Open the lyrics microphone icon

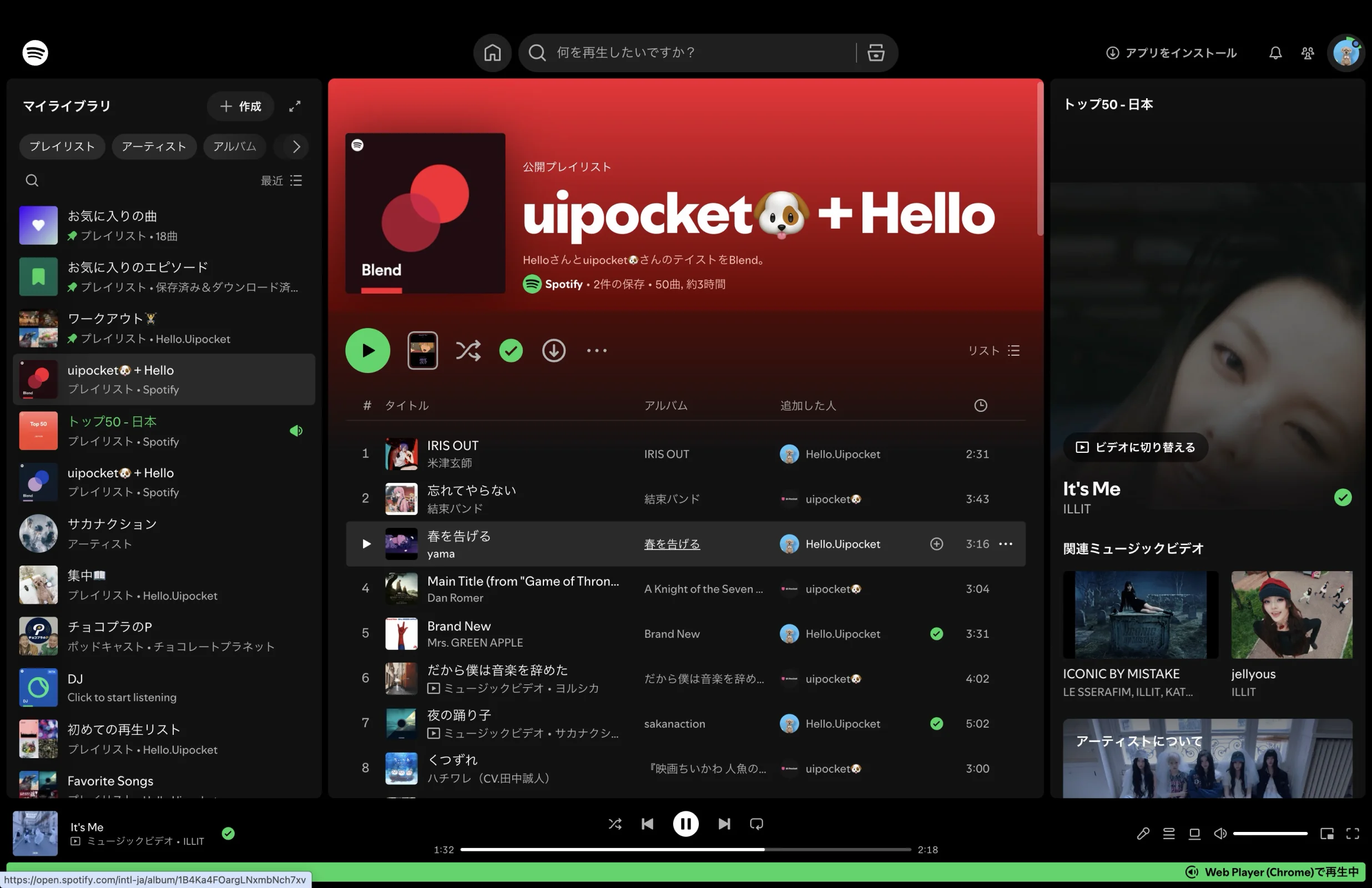(x=1143, y=834)
